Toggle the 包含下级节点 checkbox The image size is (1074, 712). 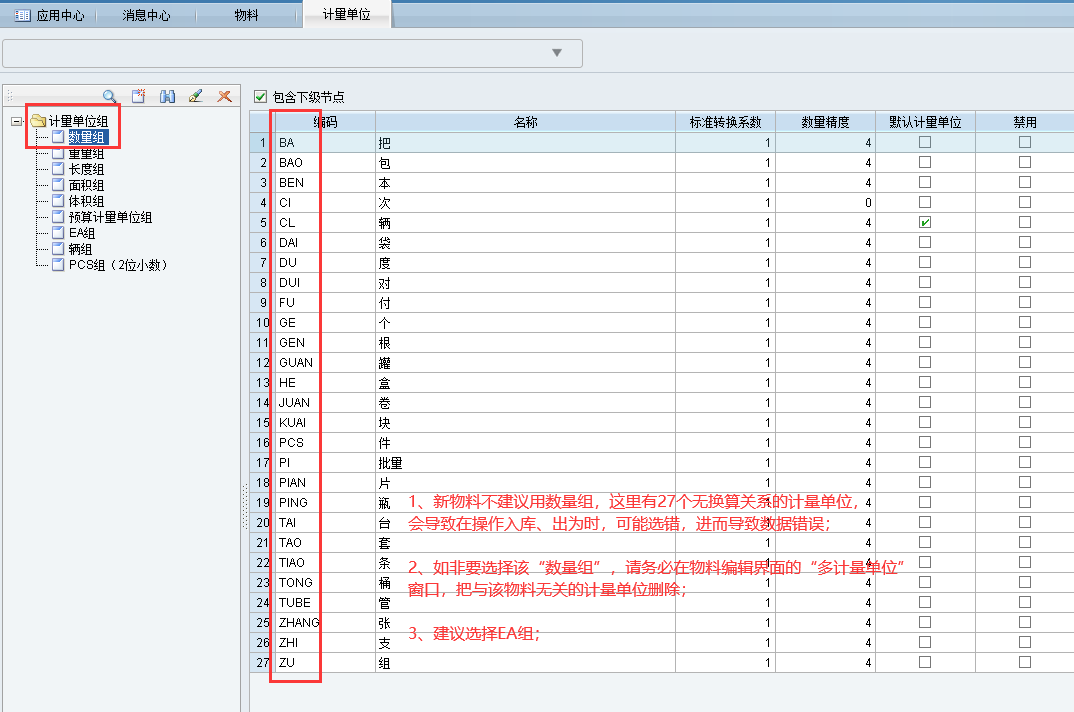coord(261,97)
